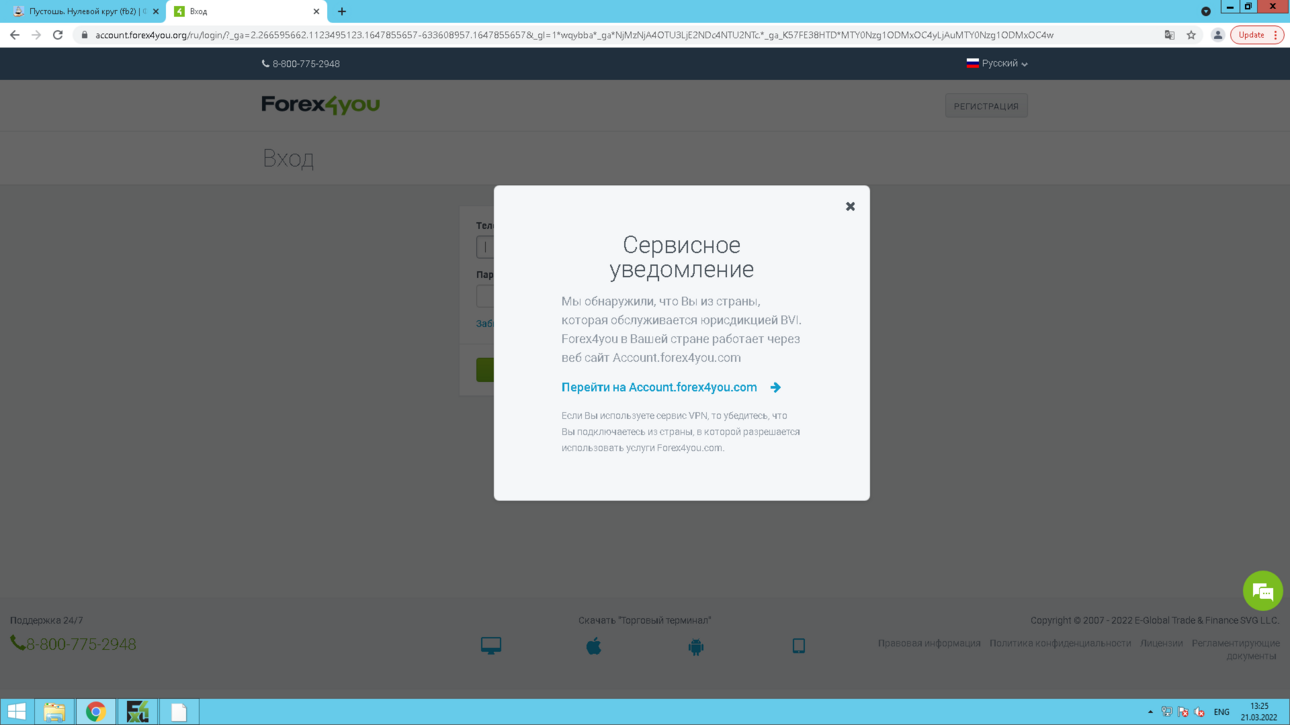
Task: Click the address bar URL
Action: 574,35
